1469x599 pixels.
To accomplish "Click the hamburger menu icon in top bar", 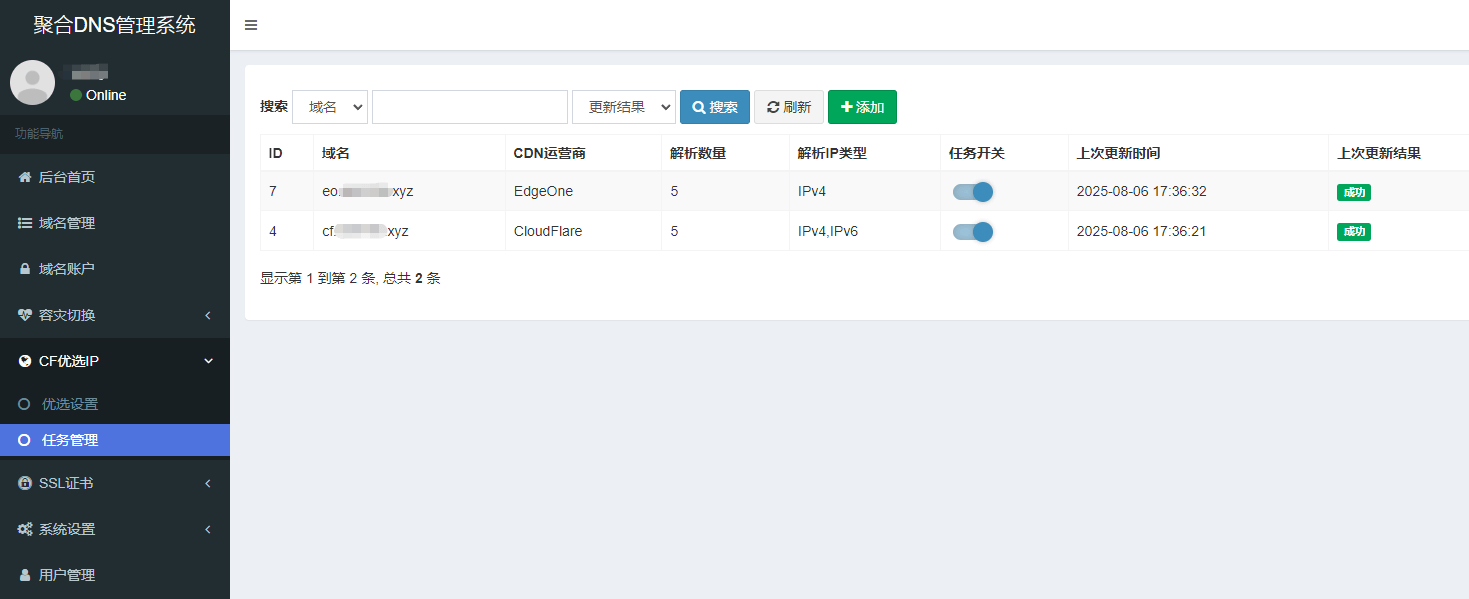I will pyautogui.click(x=251, y=25).
